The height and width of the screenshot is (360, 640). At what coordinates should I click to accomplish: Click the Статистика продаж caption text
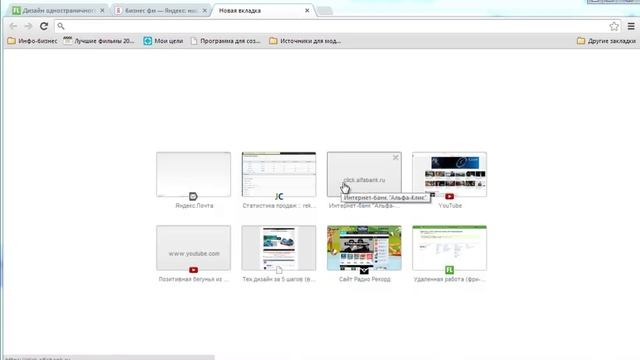(279, 206)
